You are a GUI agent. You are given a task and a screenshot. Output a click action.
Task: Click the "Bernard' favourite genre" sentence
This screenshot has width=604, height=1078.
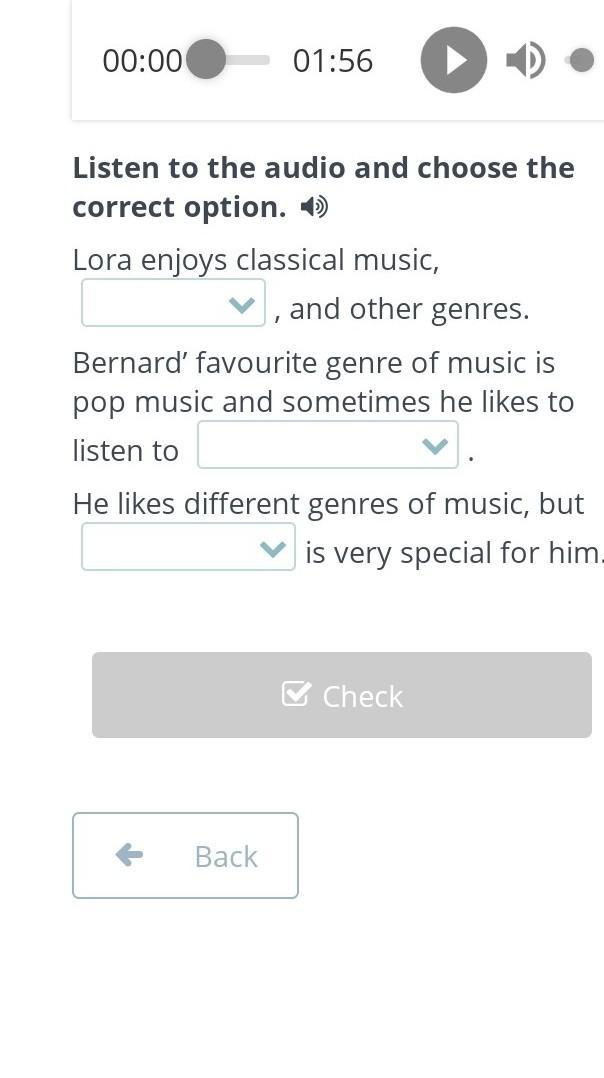pyautogui.click(x=313, y=363)
